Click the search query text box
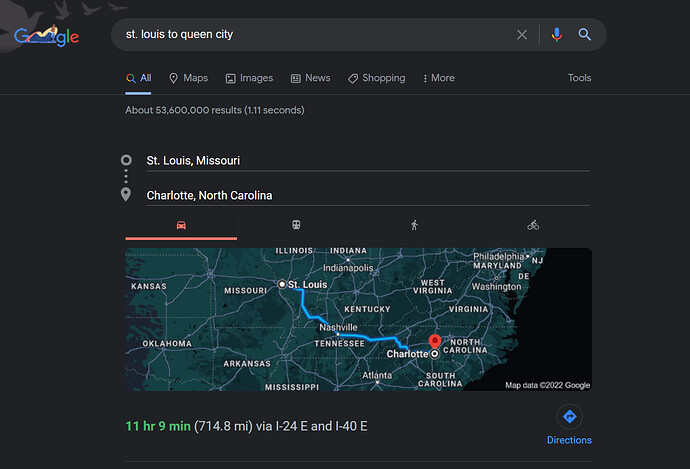Image resolution: width=690 pixels, height=469 pixels. tap(310, 35)
